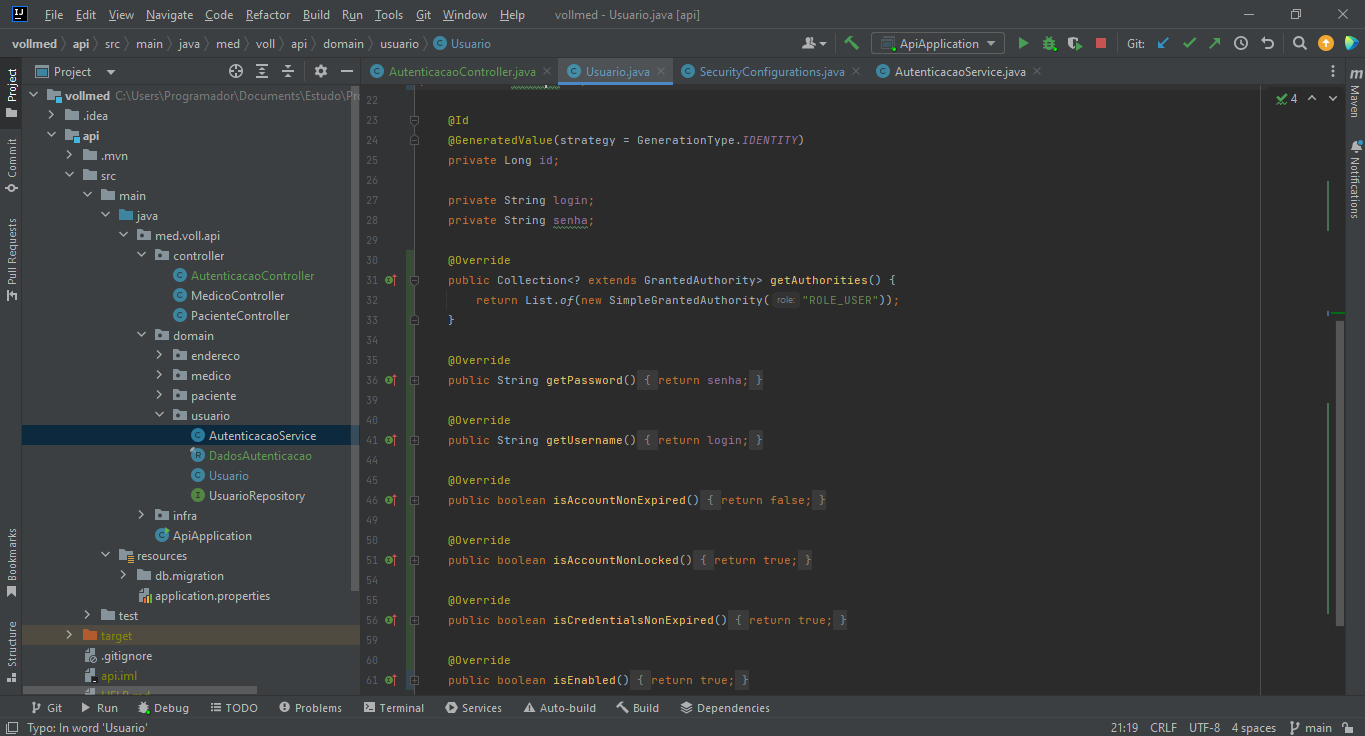Screen dimensions: 1365x736
Task: Open ApiApplication run configuration dropdown
Action: (937, 43)
